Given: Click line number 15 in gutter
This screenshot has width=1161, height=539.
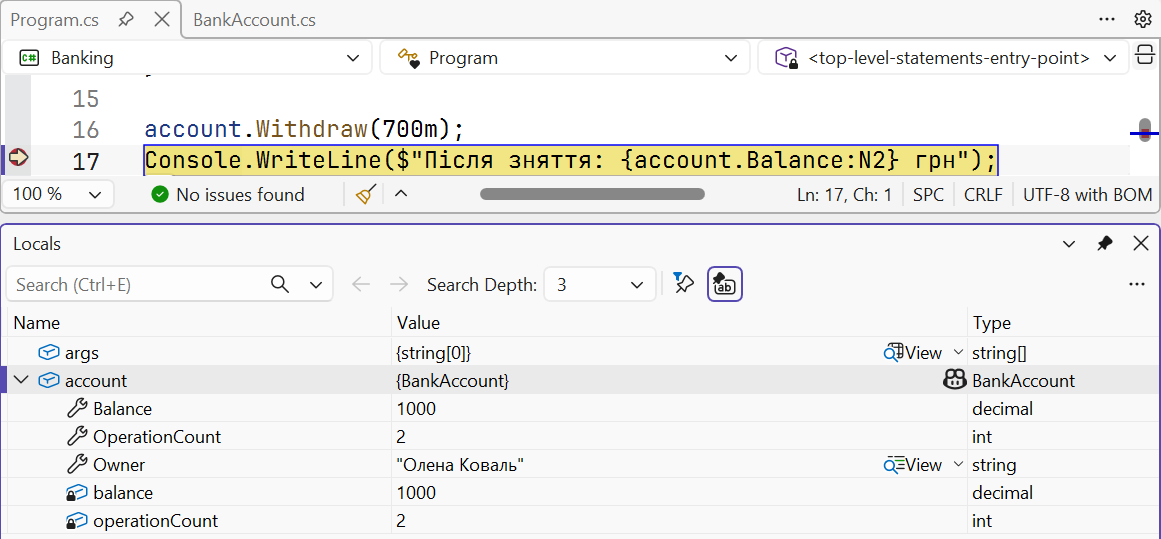Looking at the screenshot, I should [86, 98].
